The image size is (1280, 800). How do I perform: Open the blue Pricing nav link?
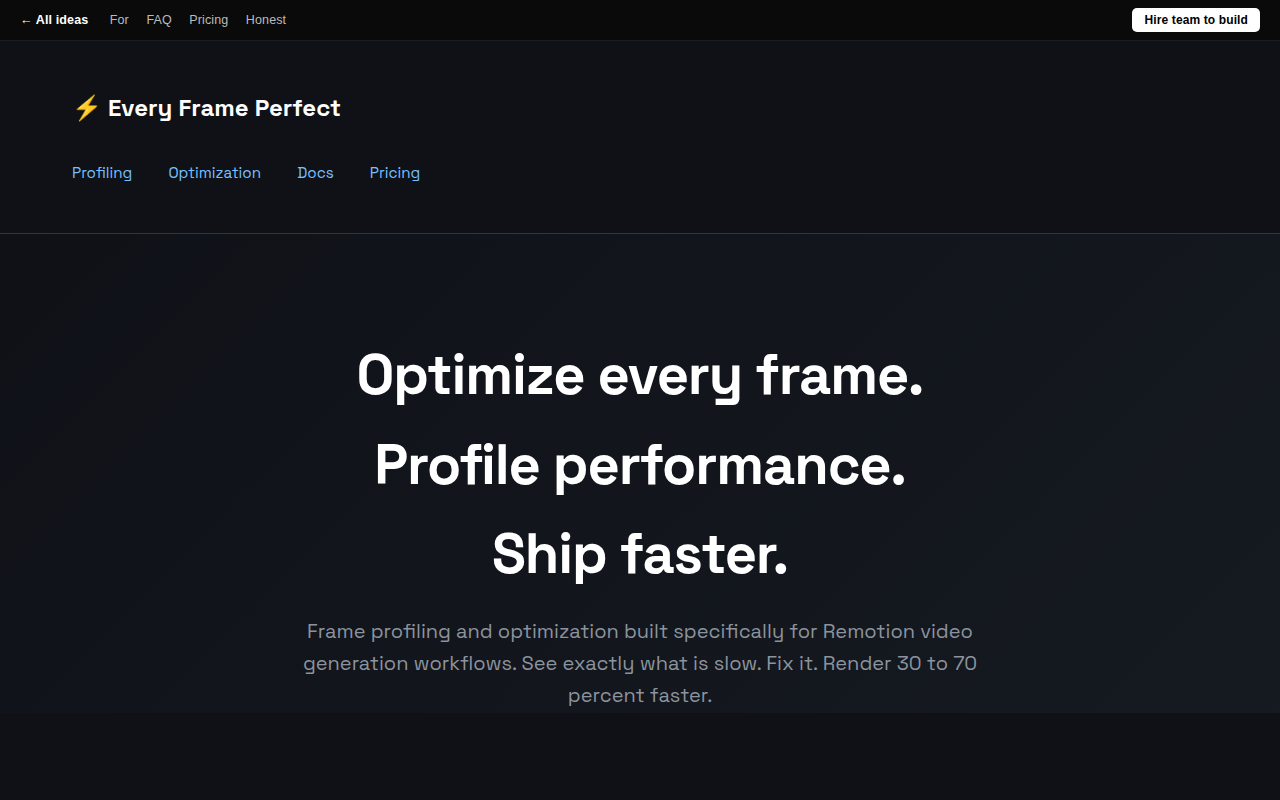395,173
